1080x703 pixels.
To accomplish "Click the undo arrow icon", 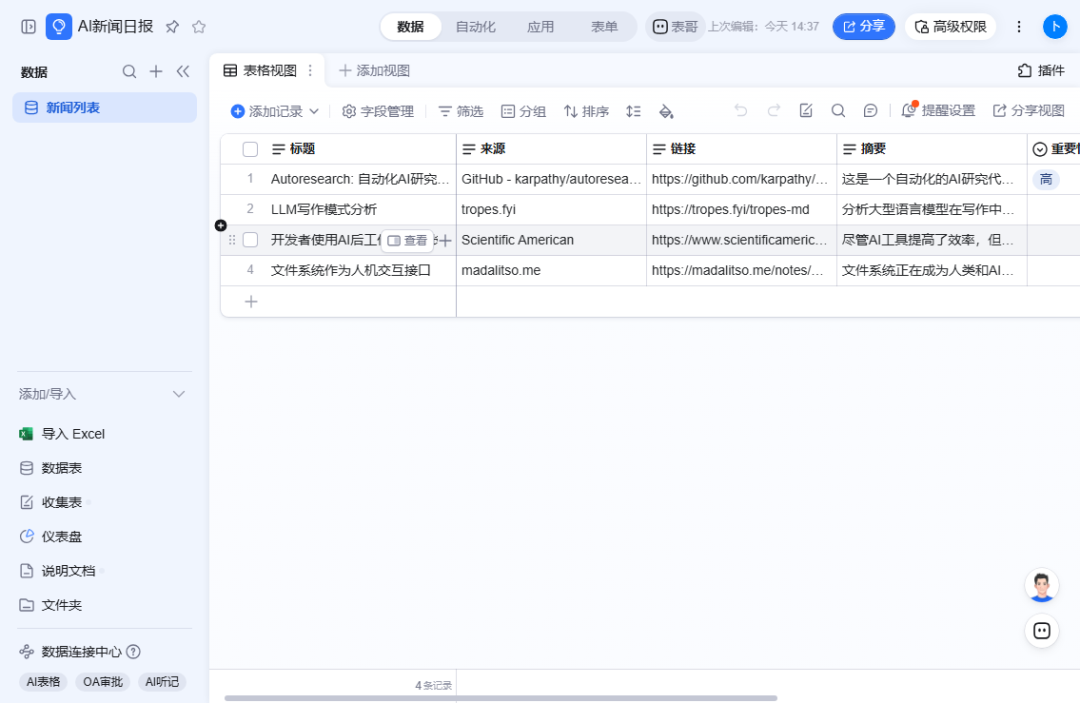I will [740, 111].
